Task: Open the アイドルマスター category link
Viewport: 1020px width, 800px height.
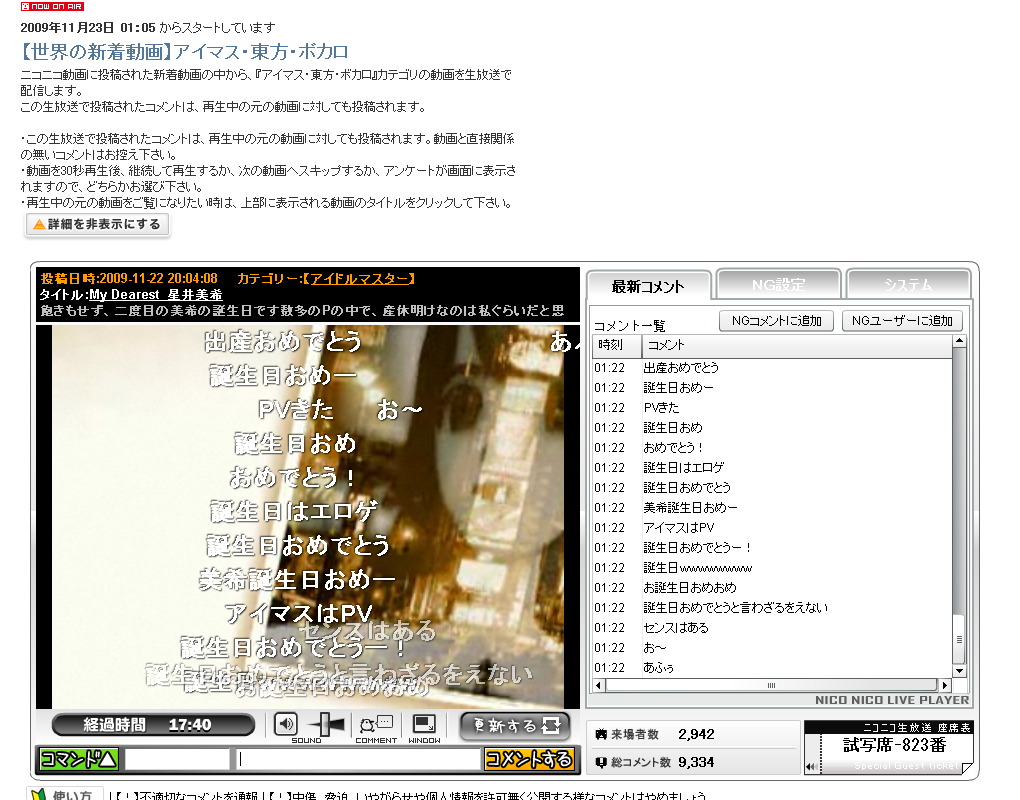Action: coord(359,278)
